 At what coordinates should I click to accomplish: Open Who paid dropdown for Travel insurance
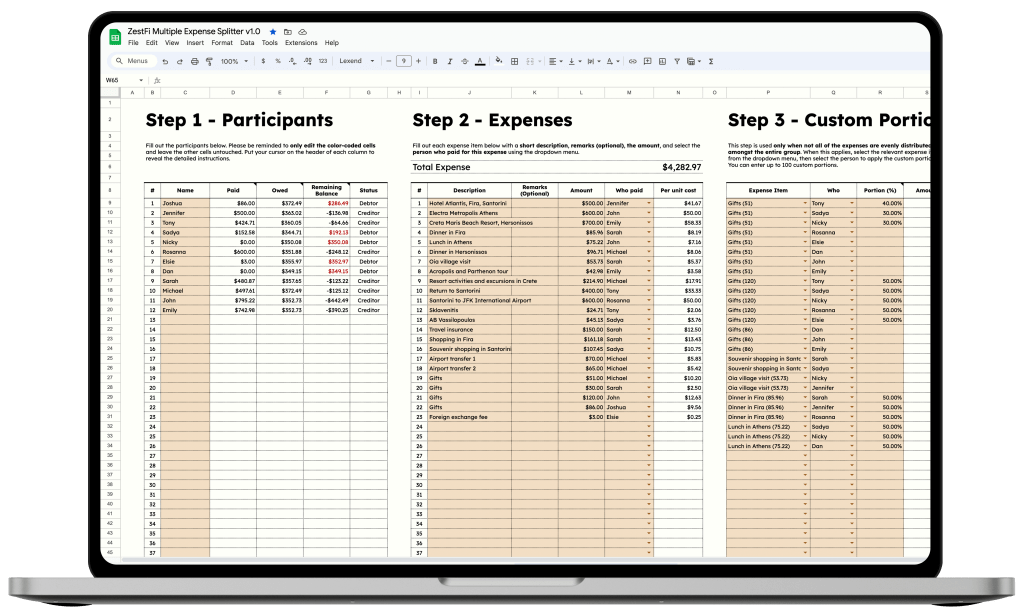648,329
